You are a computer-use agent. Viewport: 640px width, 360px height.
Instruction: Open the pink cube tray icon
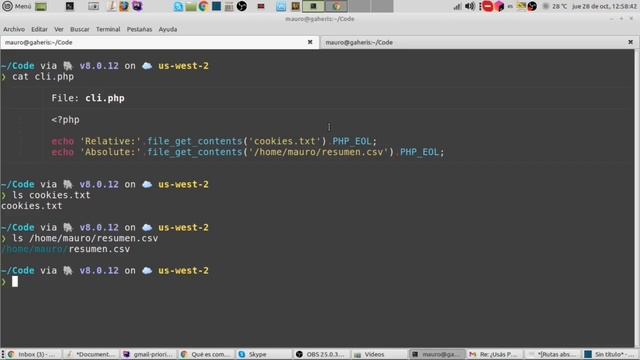[x=499, y=6]
